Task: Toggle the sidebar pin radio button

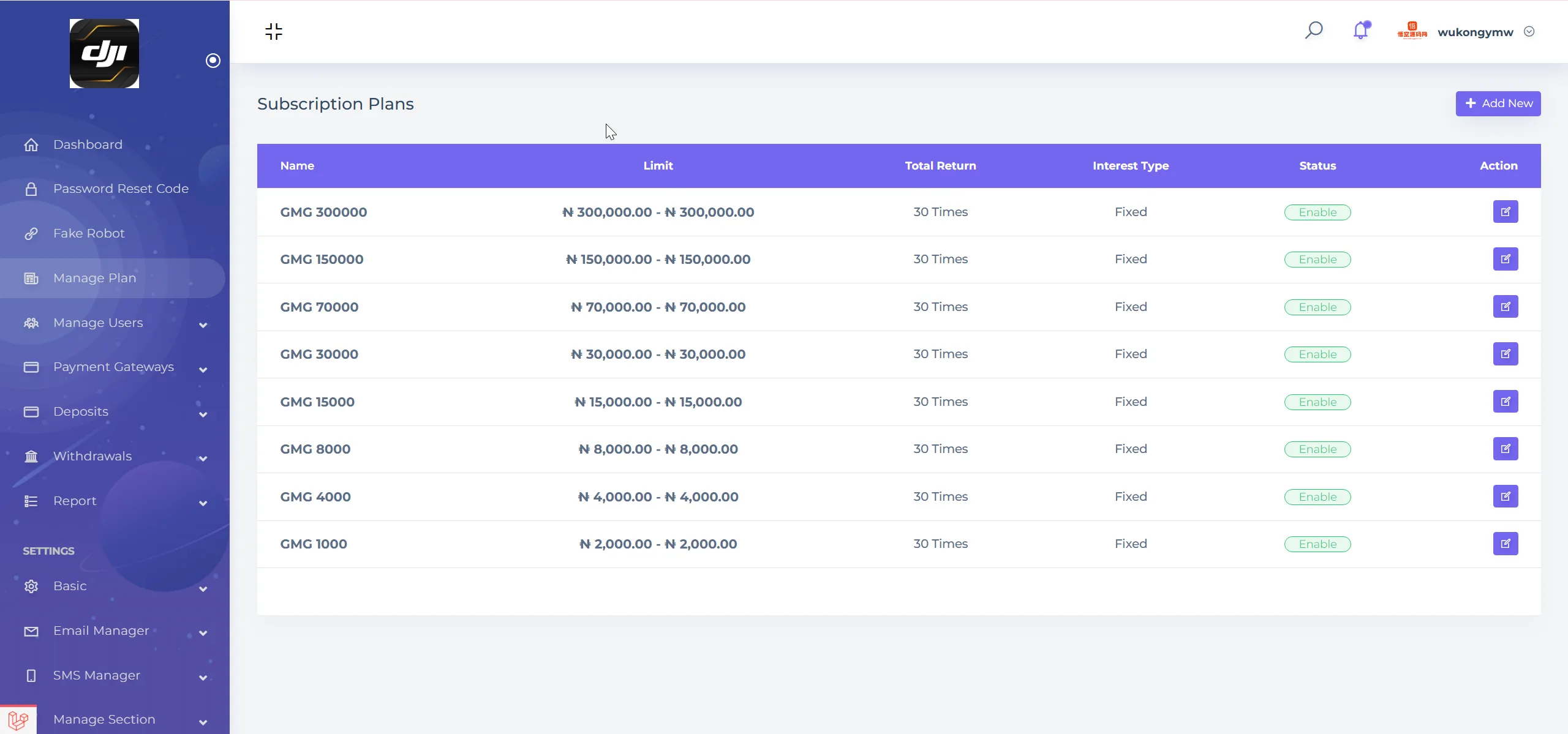Action: tap(213, 60)
